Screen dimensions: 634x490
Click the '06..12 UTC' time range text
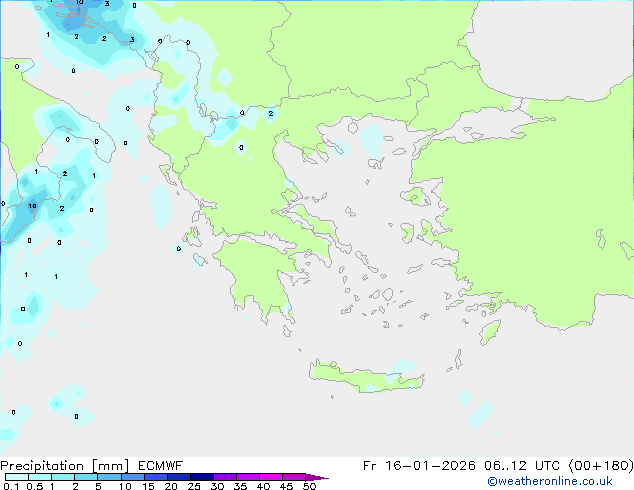pyautogui.click(x=522, y=466)
